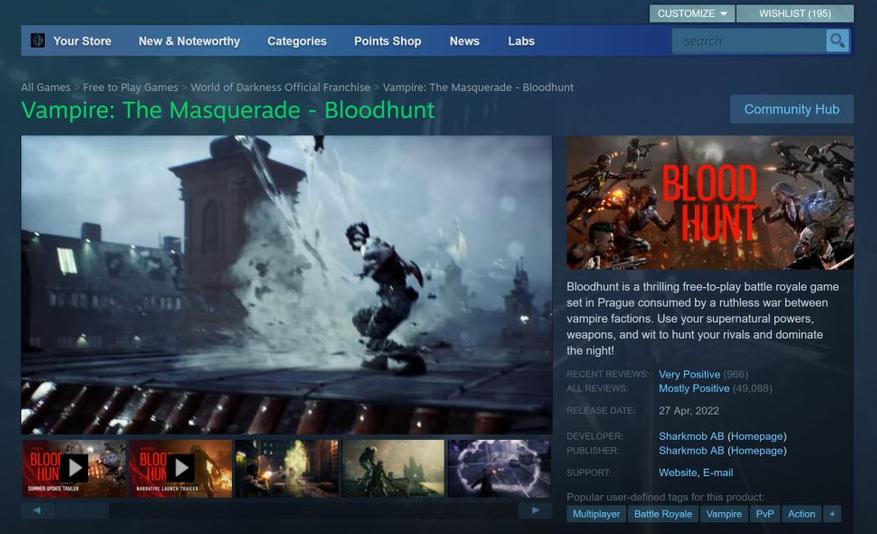The image size is (877, 534).
Task: Open developer Homepage link
Action: click(757, 436)
